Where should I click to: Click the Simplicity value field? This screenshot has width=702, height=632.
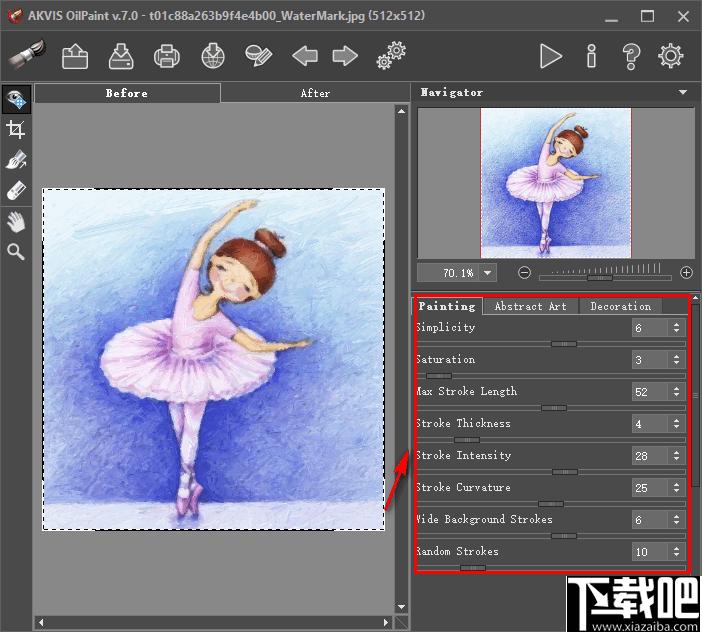pos(650,328)
